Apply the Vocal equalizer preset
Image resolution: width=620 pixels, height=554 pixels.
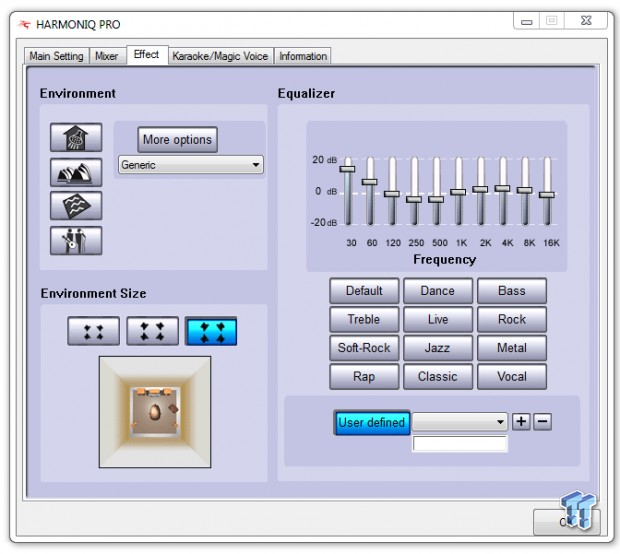coord(512,376)
